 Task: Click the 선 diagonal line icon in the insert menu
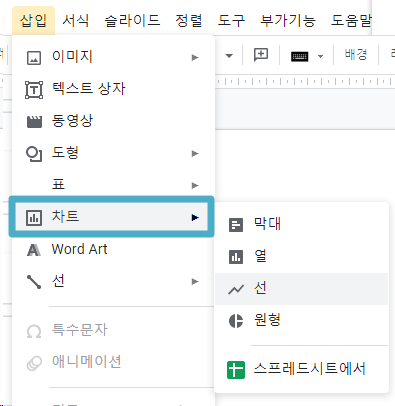(x=34, y=282)
